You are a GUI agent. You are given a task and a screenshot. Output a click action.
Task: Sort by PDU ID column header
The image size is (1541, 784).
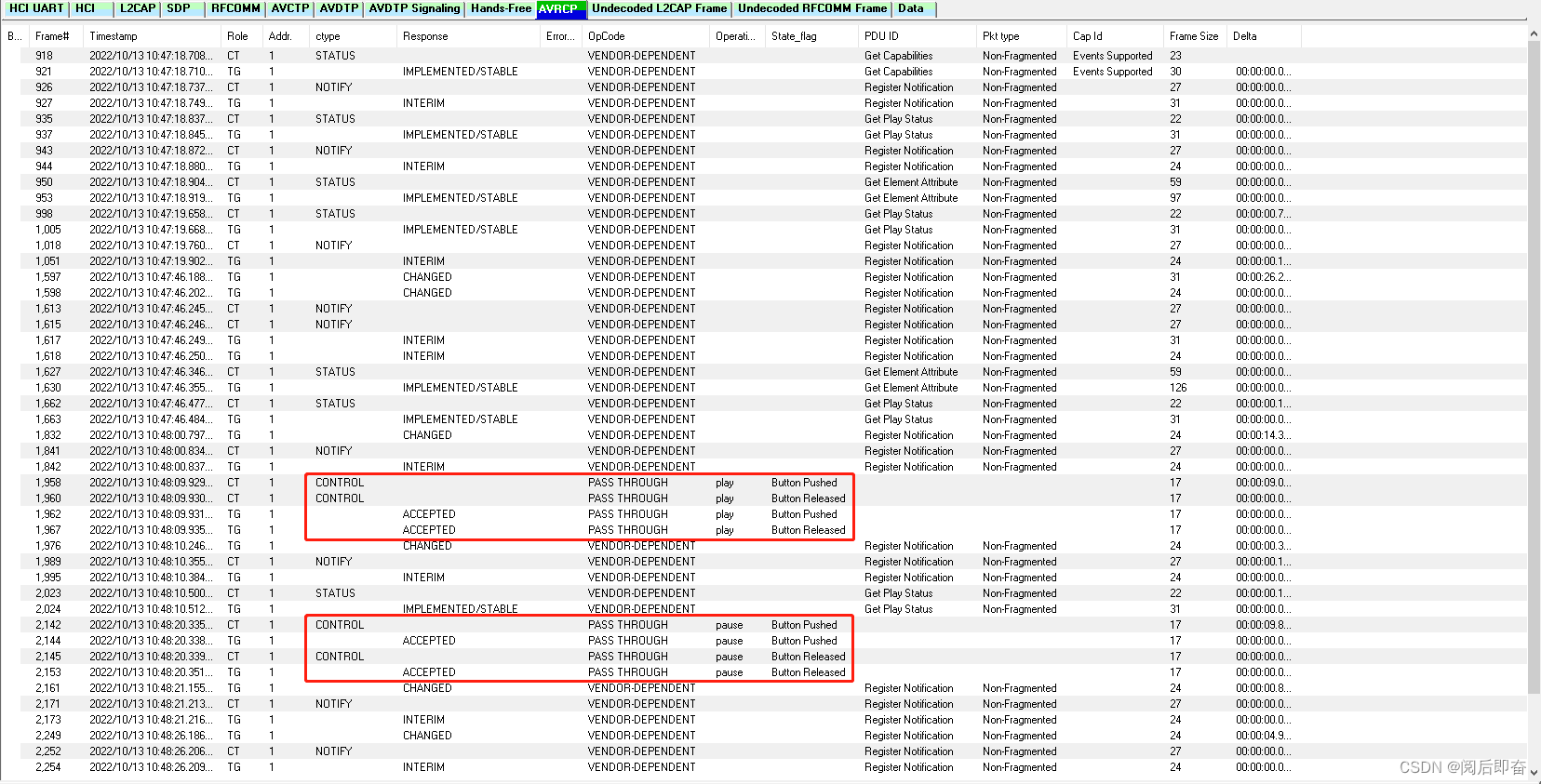(917, 36)
